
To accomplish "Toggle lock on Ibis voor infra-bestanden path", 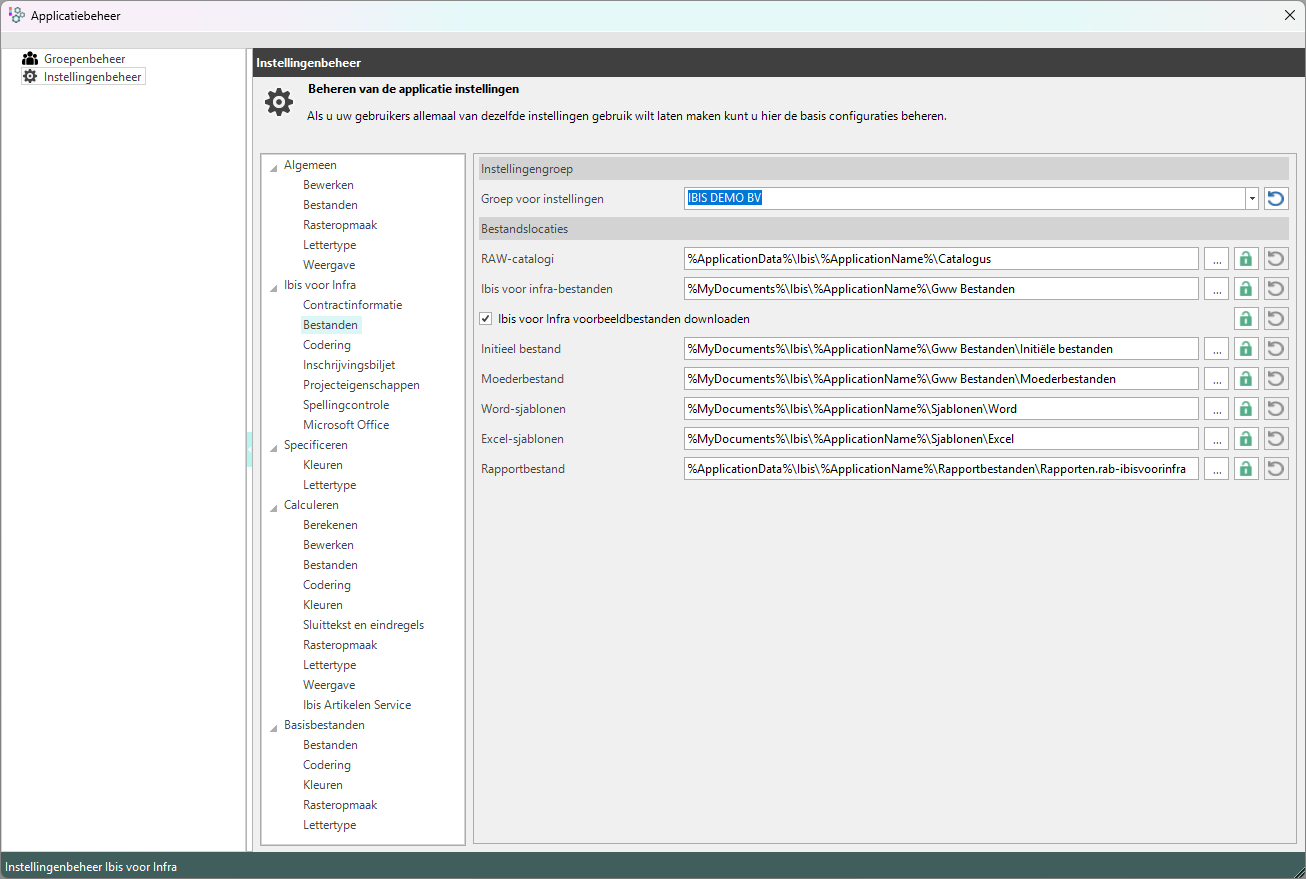I will pos(1245,289).
